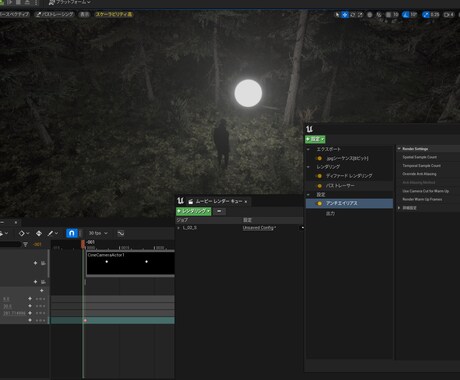
Task: Click the minus remove job button in render queue
Action: tap(219, 211)
